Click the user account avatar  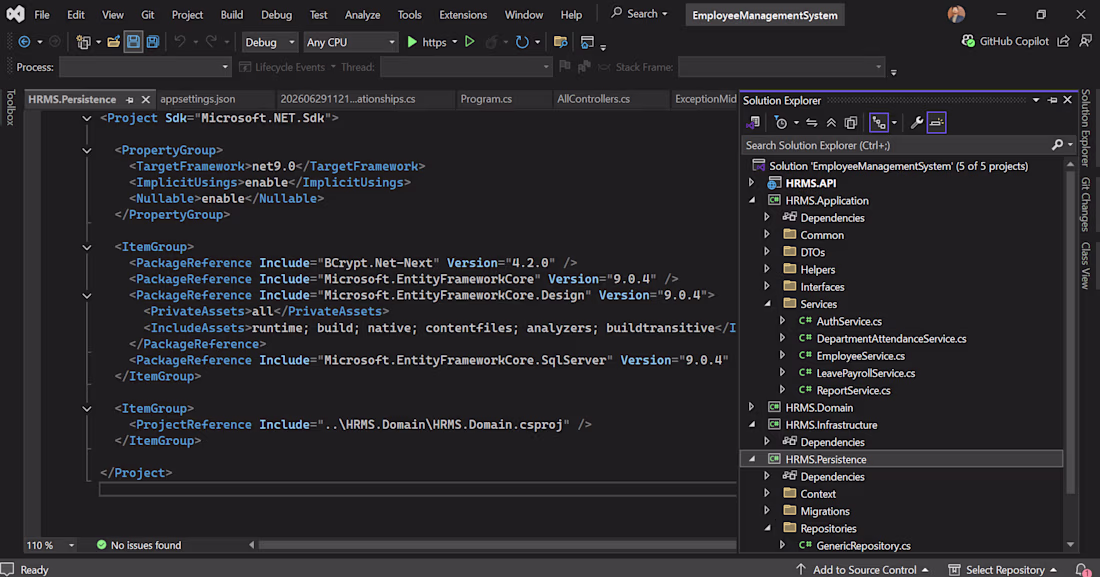(x=956, y=14)
